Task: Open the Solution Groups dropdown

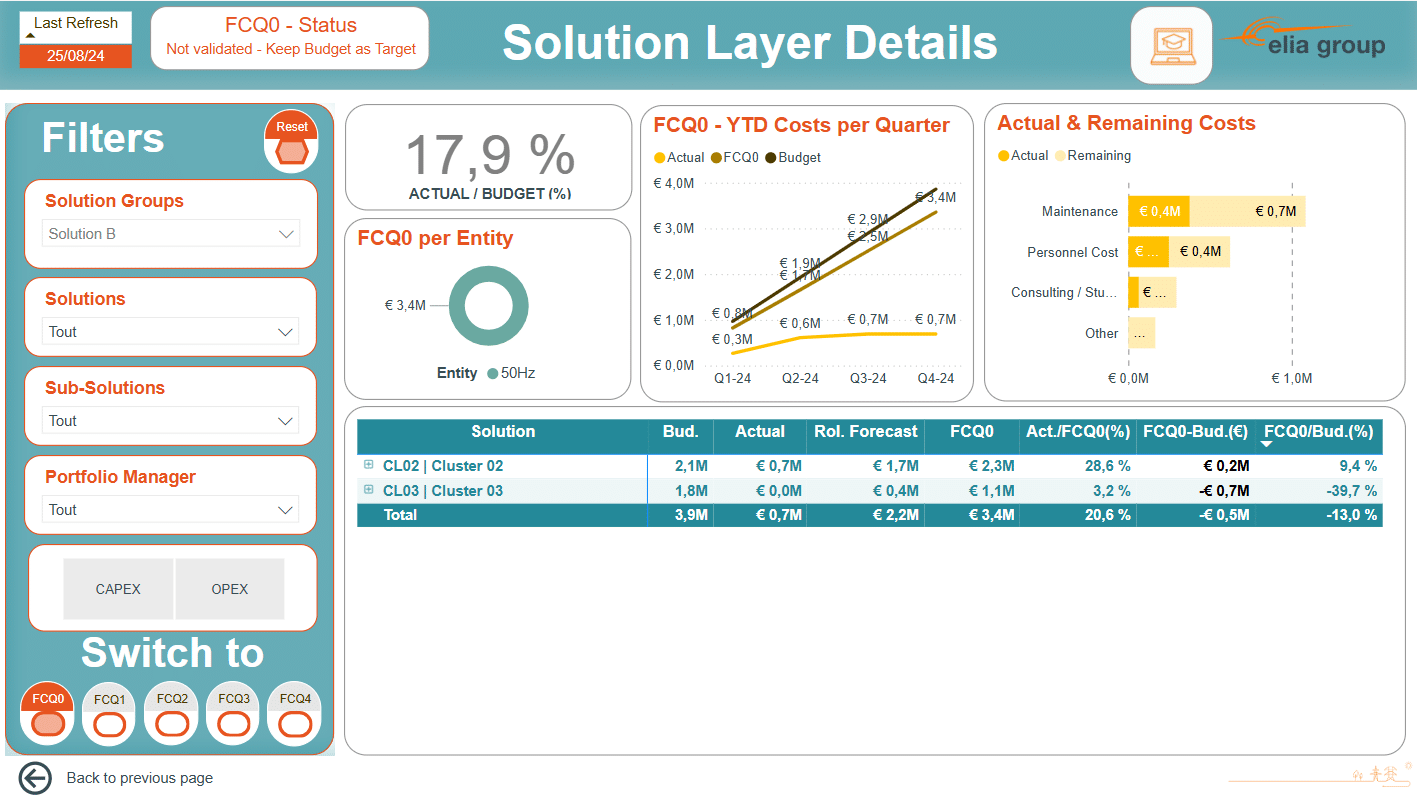Action: point(171,234)
